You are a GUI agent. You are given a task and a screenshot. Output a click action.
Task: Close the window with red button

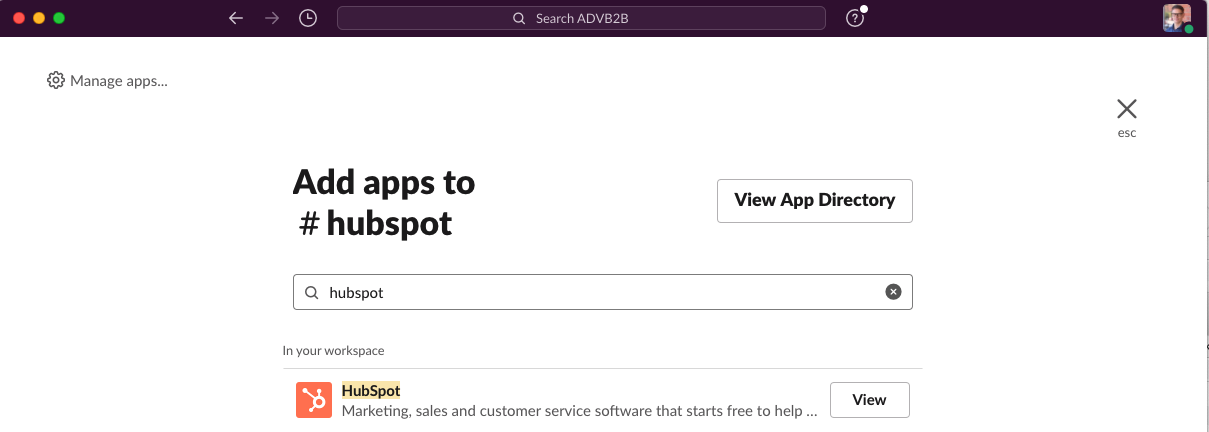tap(19, 18)
